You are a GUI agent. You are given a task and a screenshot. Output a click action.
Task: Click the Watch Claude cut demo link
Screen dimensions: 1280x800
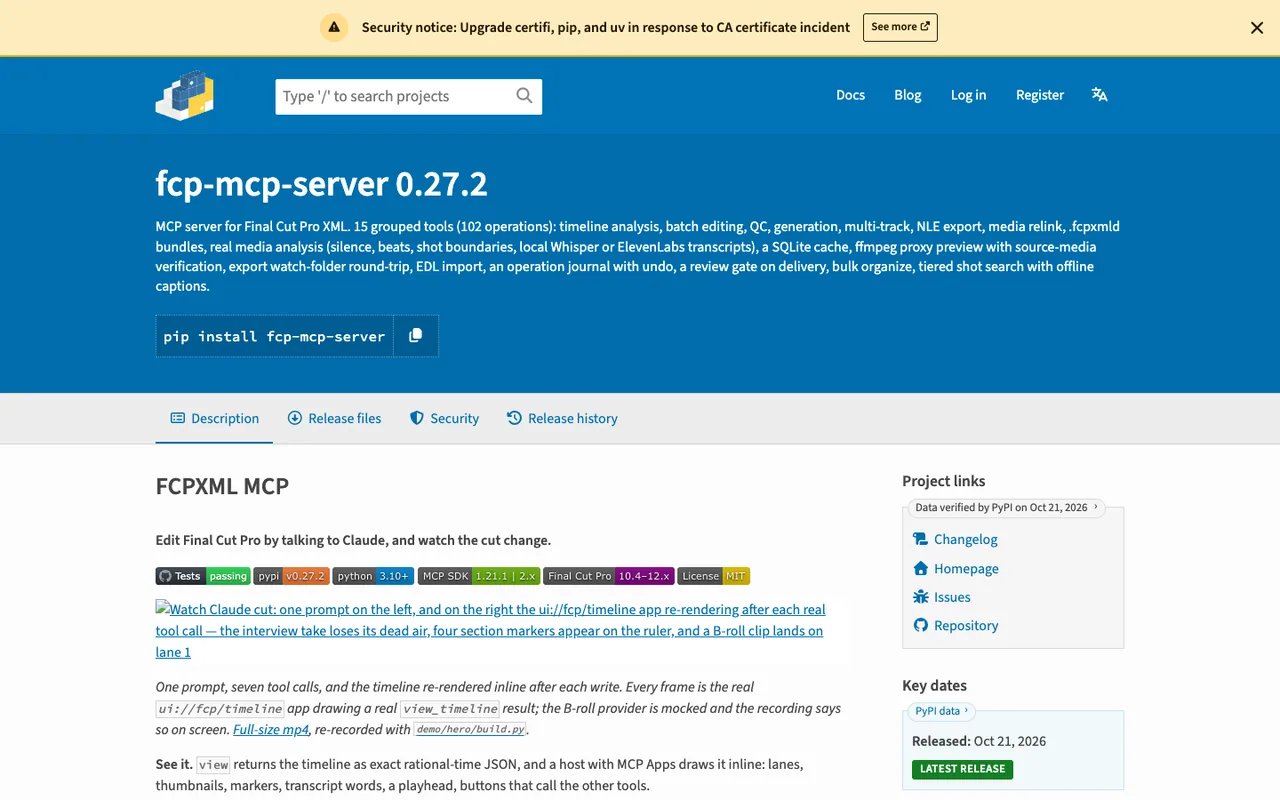point(490,630)
